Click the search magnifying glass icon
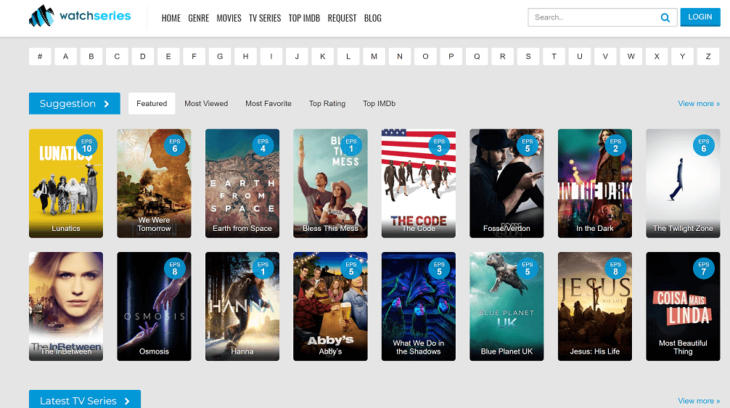The height and width of the screenshot is (408, 730). click(x=665, y=17)
